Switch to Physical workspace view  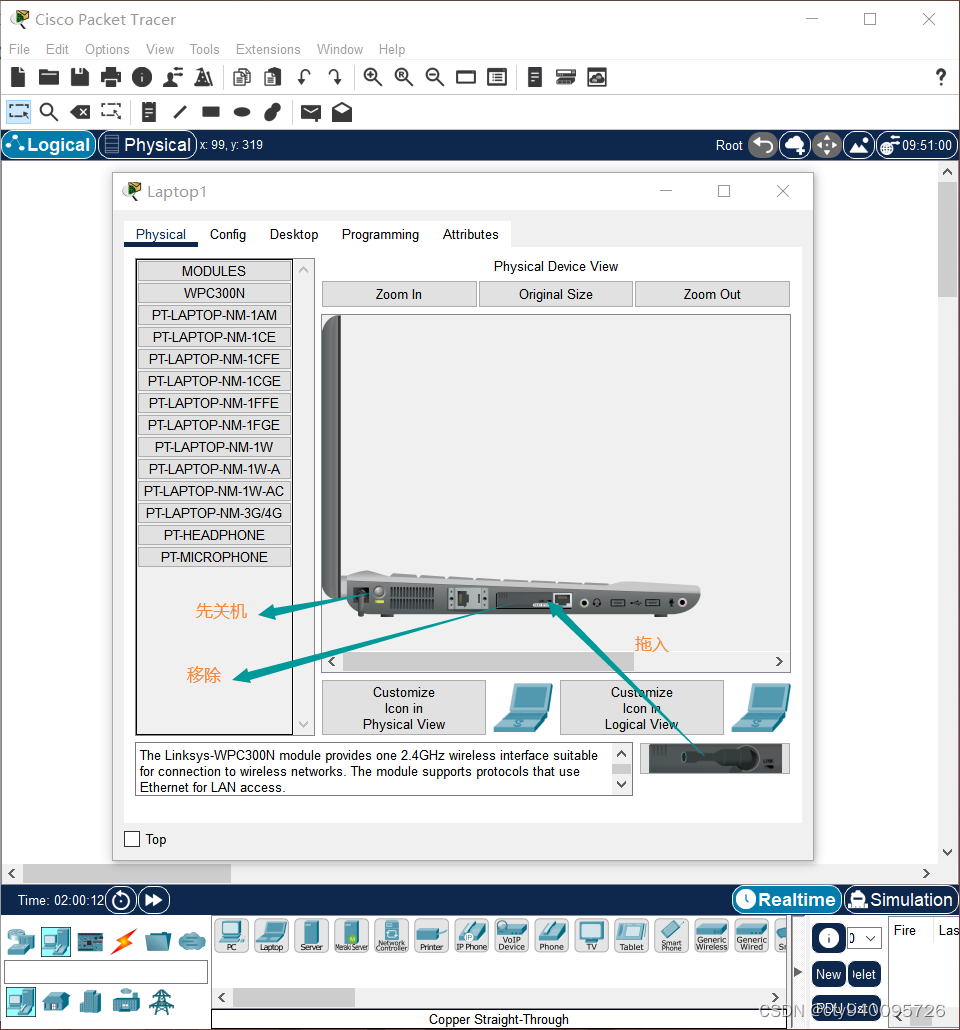[148, 145]
